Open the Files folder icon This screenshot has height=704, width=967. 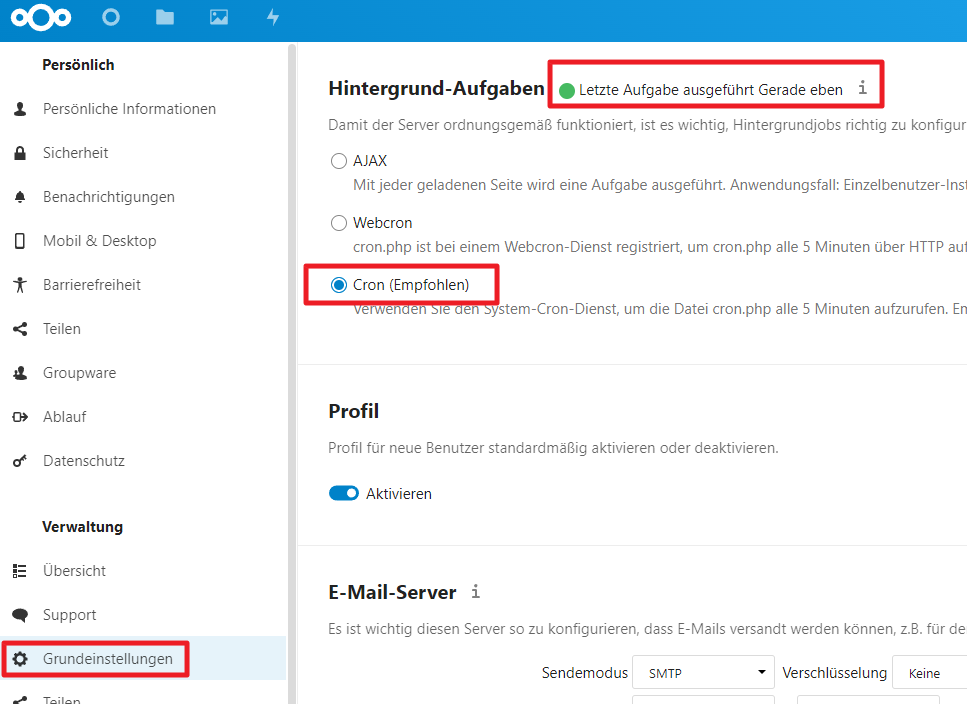(165, 18)
